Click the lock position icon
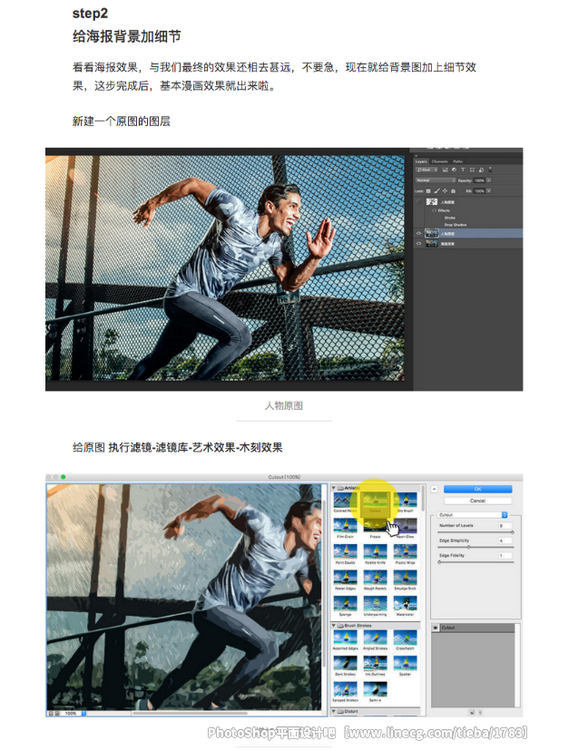The width and height of the screenshot is (578, 750). click(x=445, y=191)
